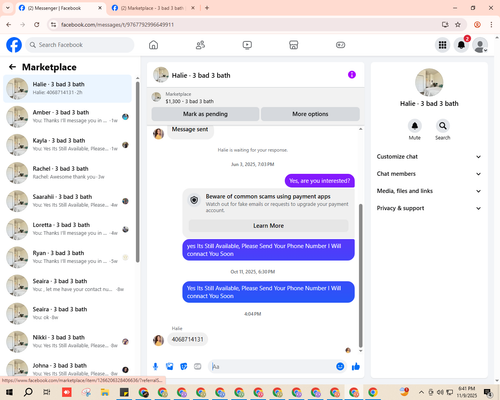Bookmark this page with the star icon
The image size is (500, 400).
(x=458, y=24)
